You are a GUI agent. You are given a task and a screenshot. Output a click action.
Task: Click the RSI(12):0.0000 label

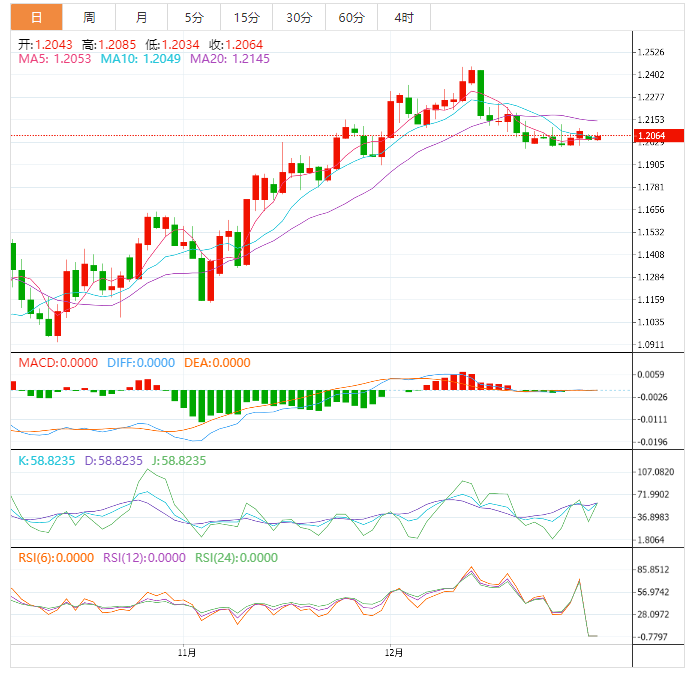[x=144, y=558]
